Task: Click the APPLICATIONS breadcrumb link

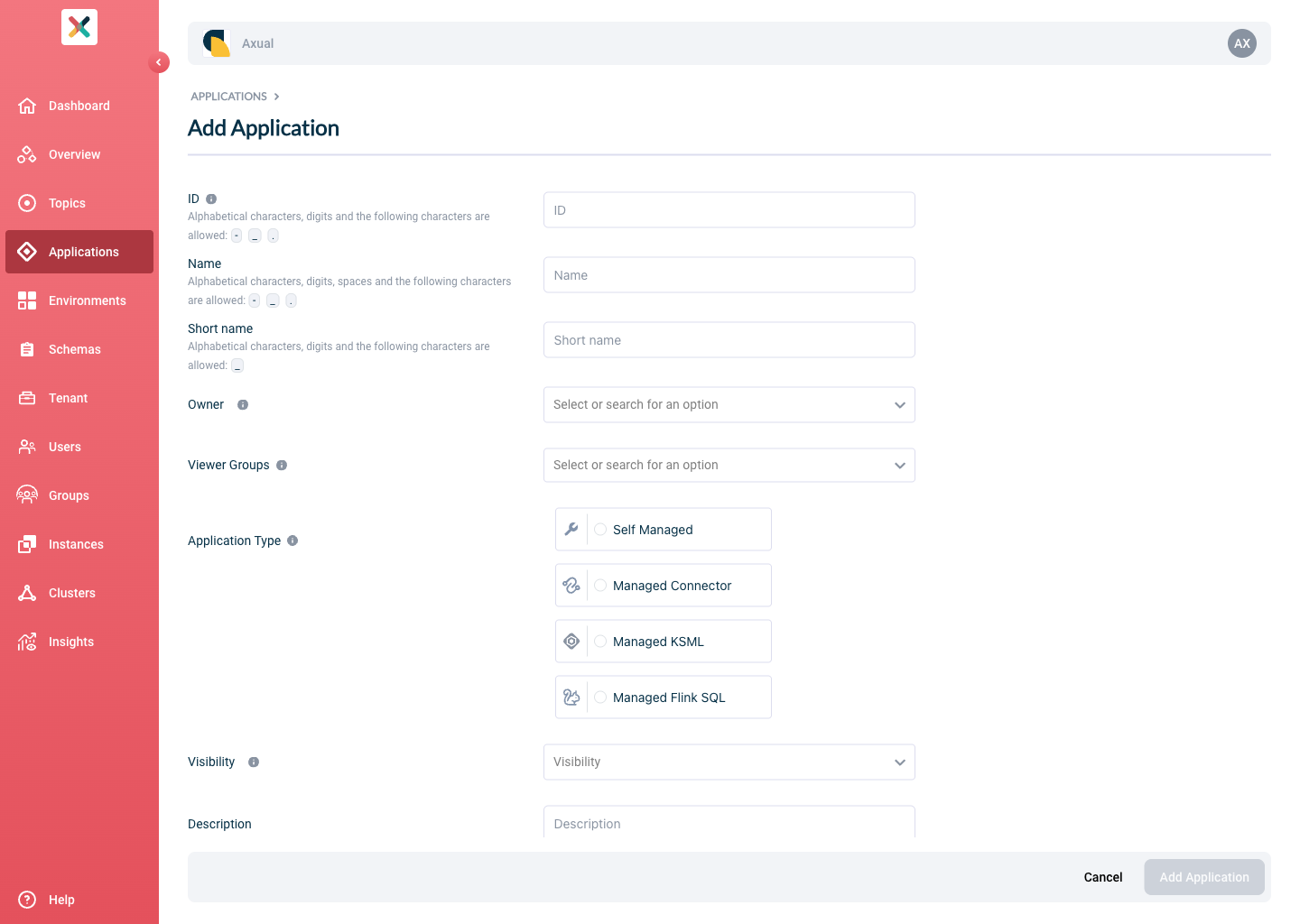Action: (229, 97)
